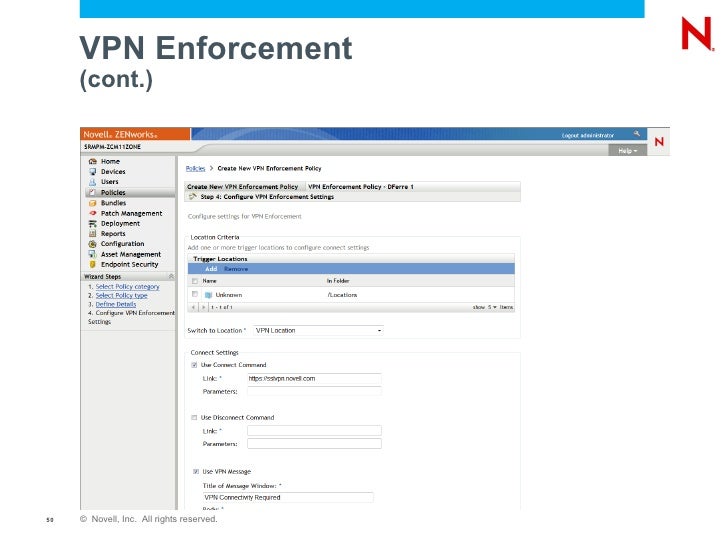Click the Policies icon in sidebar
The width and height of the screenshot is (728, 546).
tap(92, 193)
